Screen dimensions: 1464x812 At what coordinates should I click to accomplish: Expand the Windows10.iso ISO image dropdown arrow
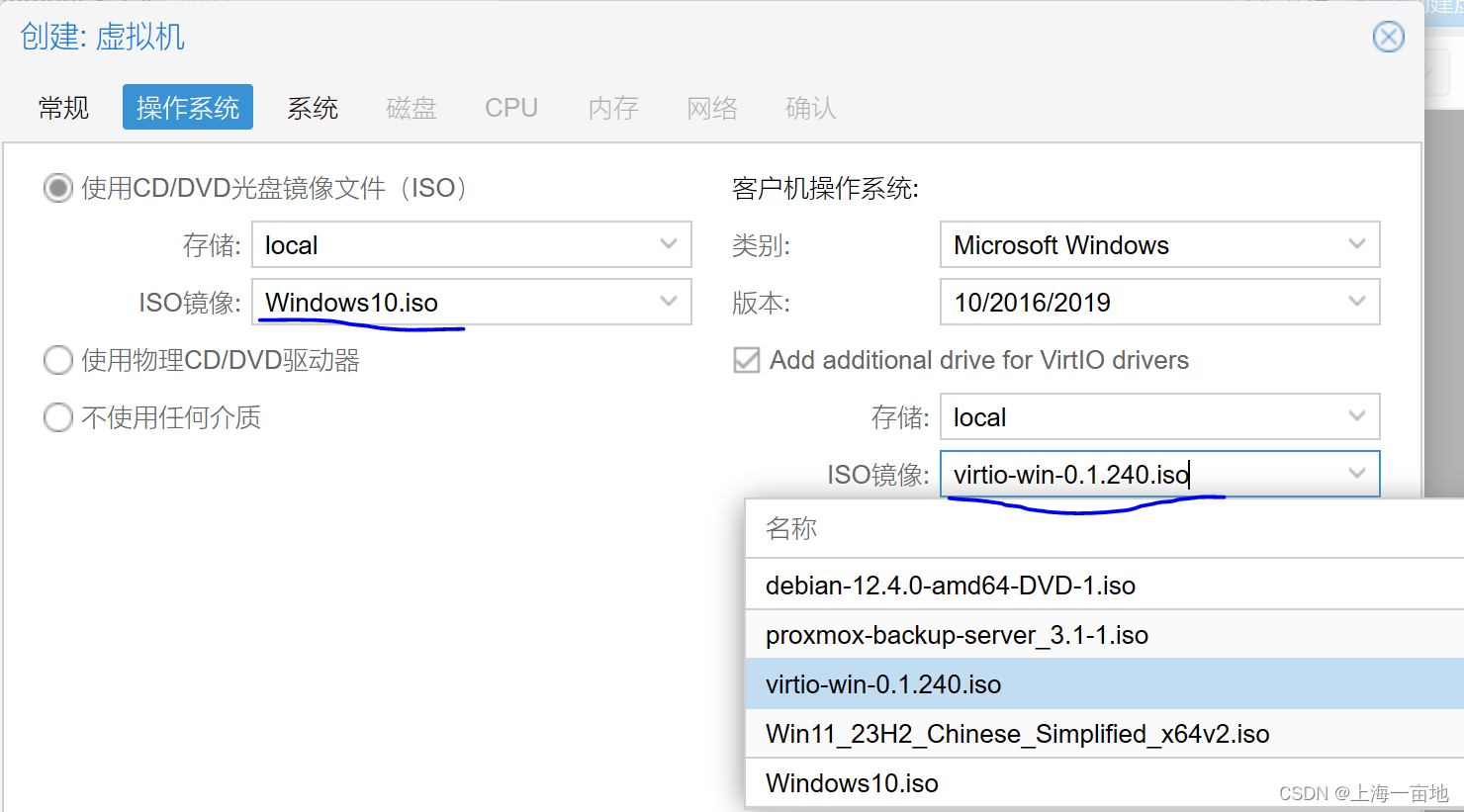(x=669, y=302)
